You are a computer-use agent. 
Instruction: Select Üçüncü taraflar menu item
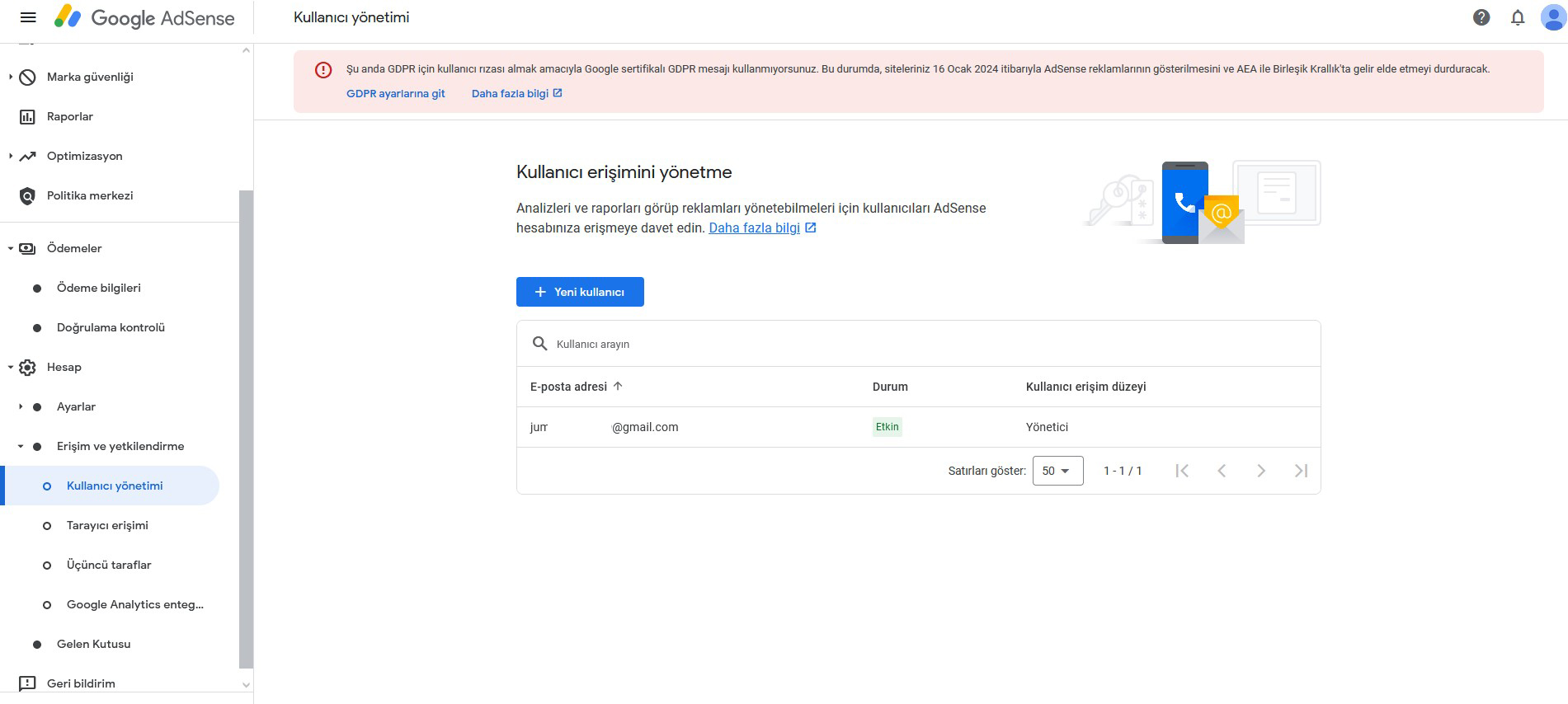[x=109, y=565]
